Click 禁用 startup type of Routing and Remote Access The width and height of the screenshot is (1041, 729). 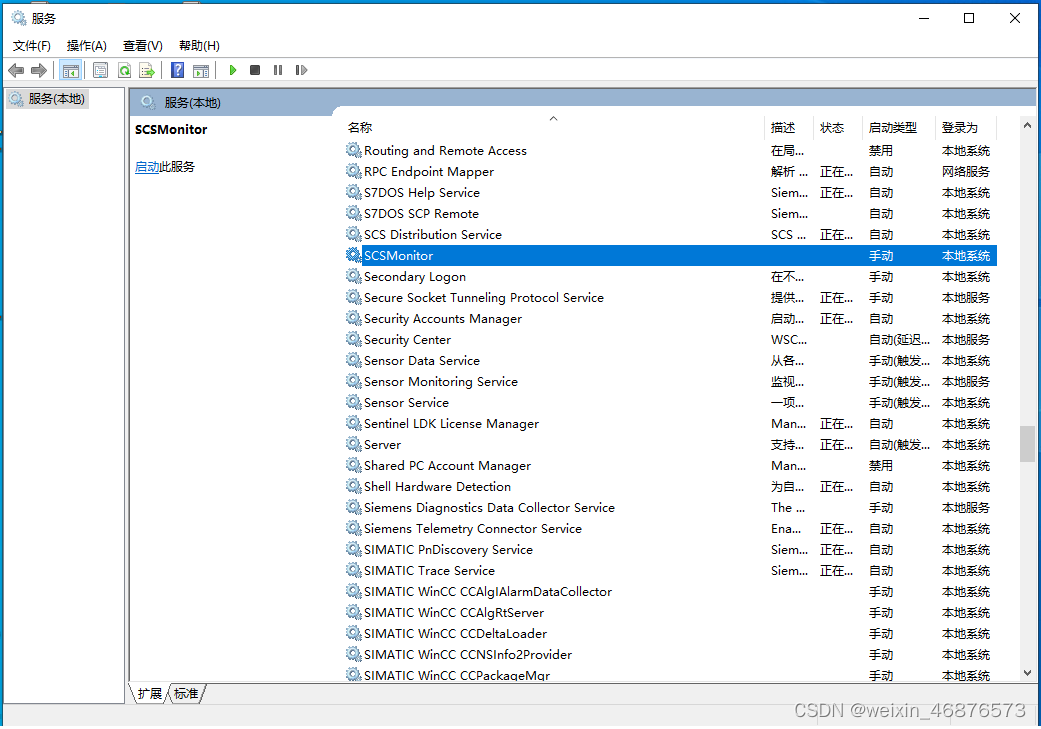click(881, 151)
